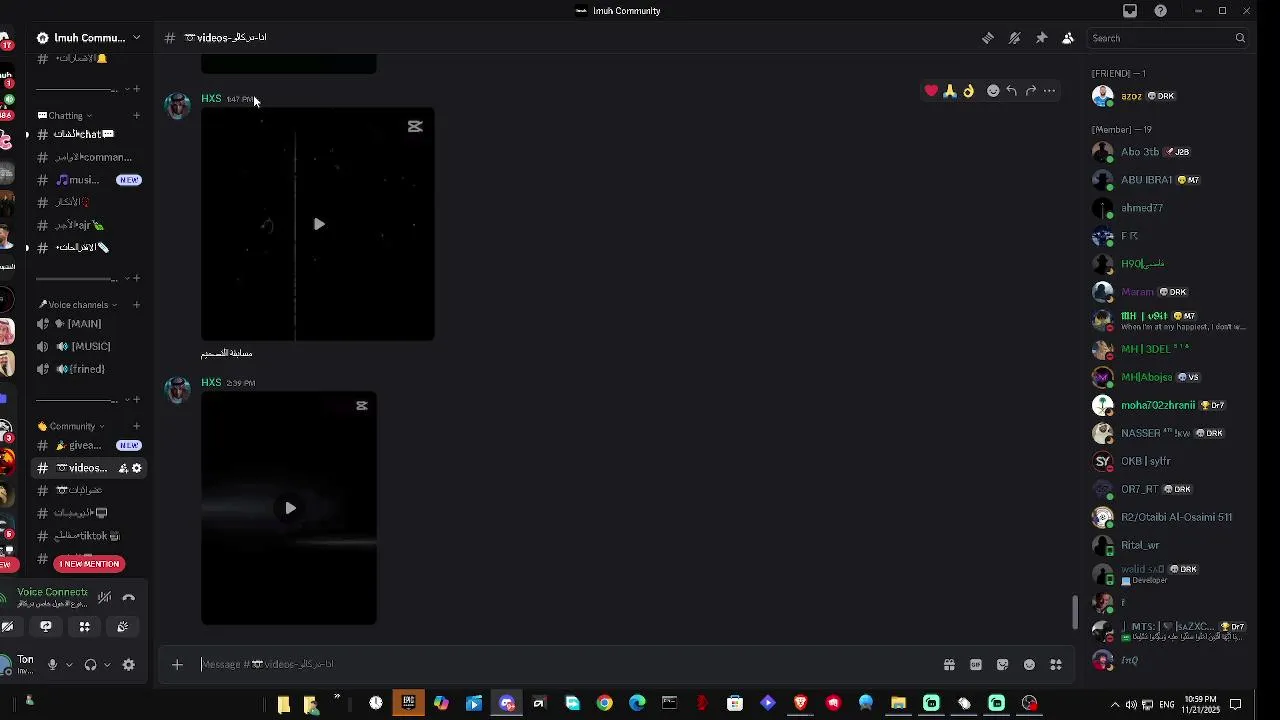The image size is (1280, 720).
Task: Reply to the HXS message
Action: [x=1012, y=91]
